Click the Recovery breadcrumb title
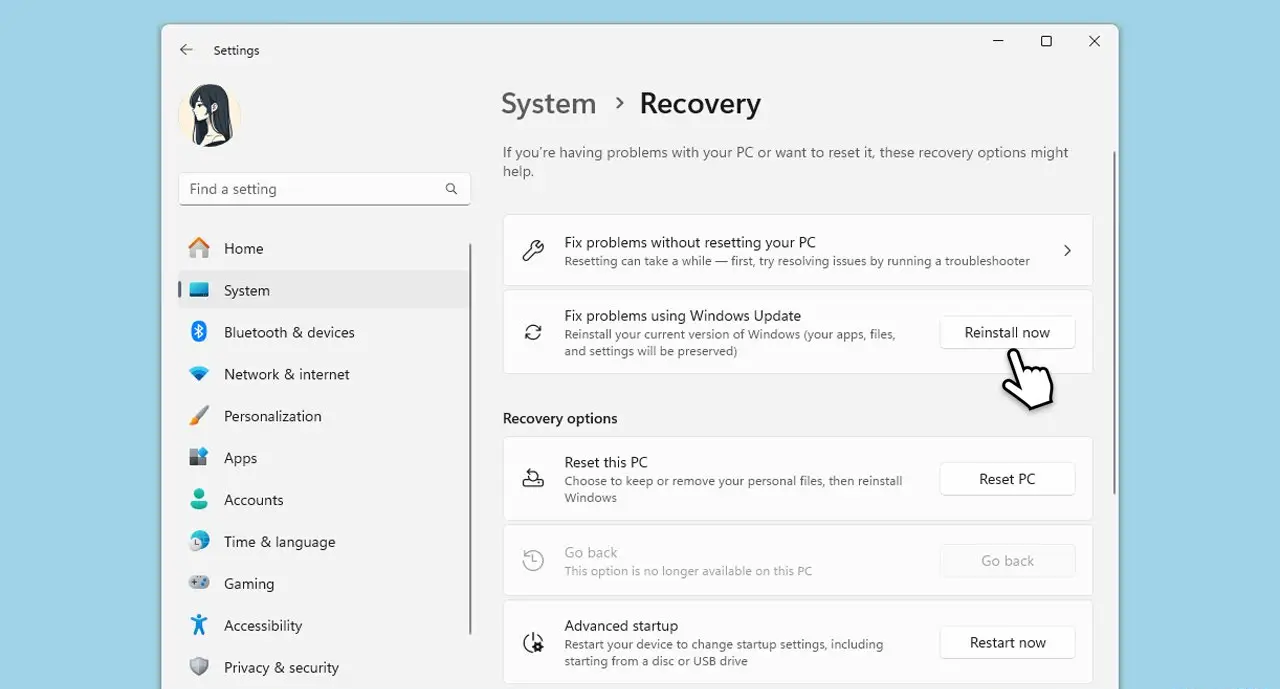Image resolution: width=1280 pixels, height=689 pixels. coord(700,104)
